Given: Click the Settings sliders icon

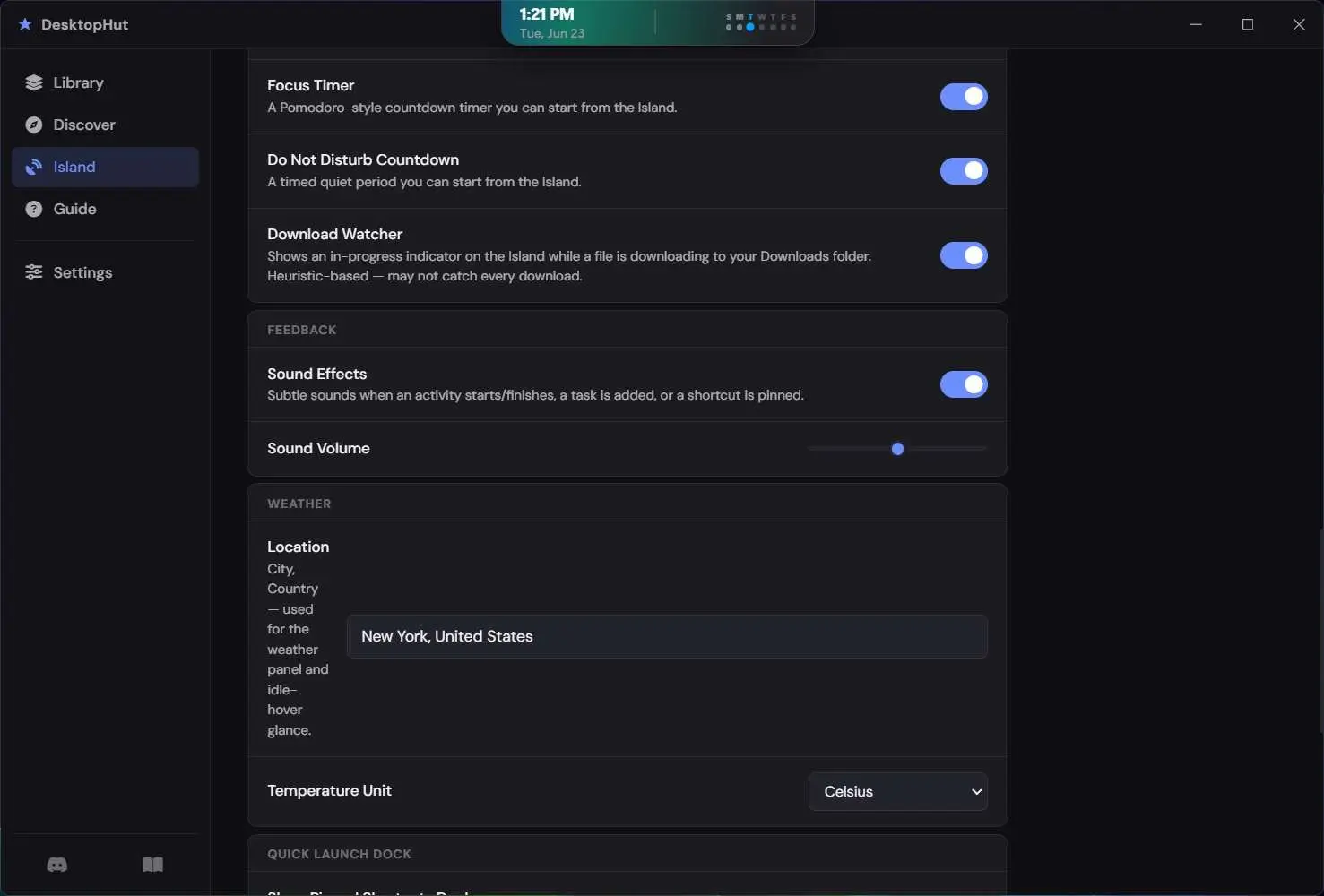Looking at the screenshot, I should [x=34, y=272].
